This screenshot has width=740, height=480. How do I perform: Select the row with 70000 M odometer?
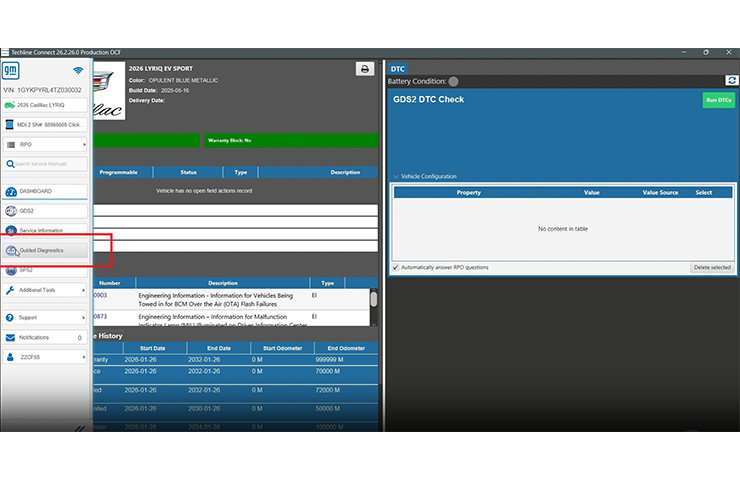[x=235, y=374]
